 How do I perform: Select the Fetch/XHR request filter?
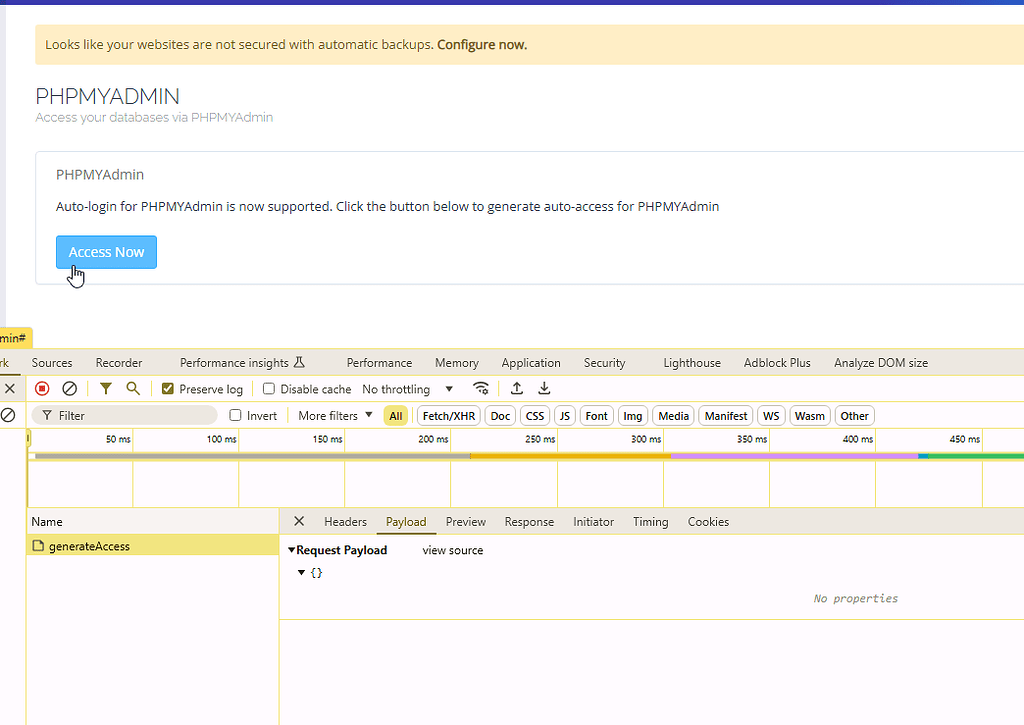pos(447,415)
